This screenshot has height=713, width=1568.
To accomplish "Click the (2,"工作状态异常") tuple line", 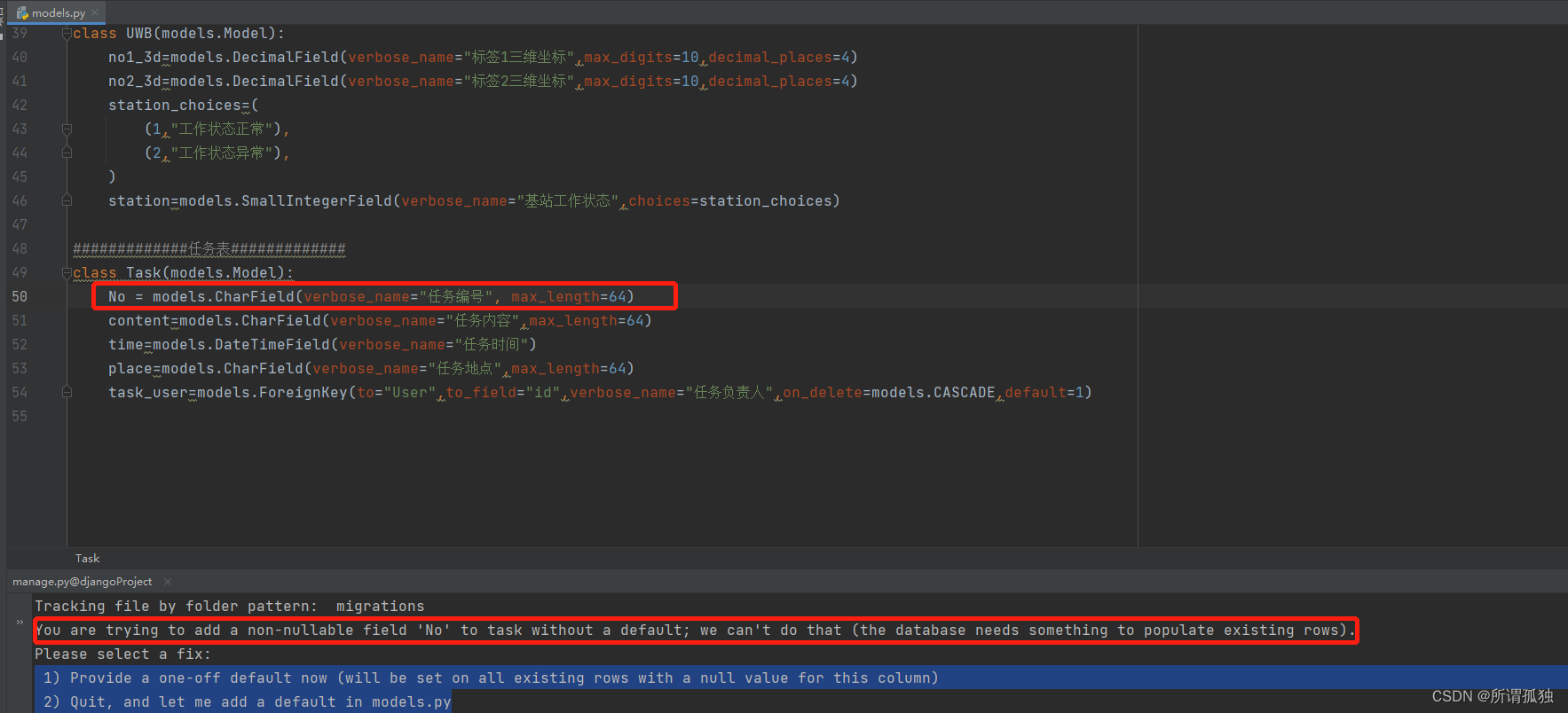I will tap(217, 153).
